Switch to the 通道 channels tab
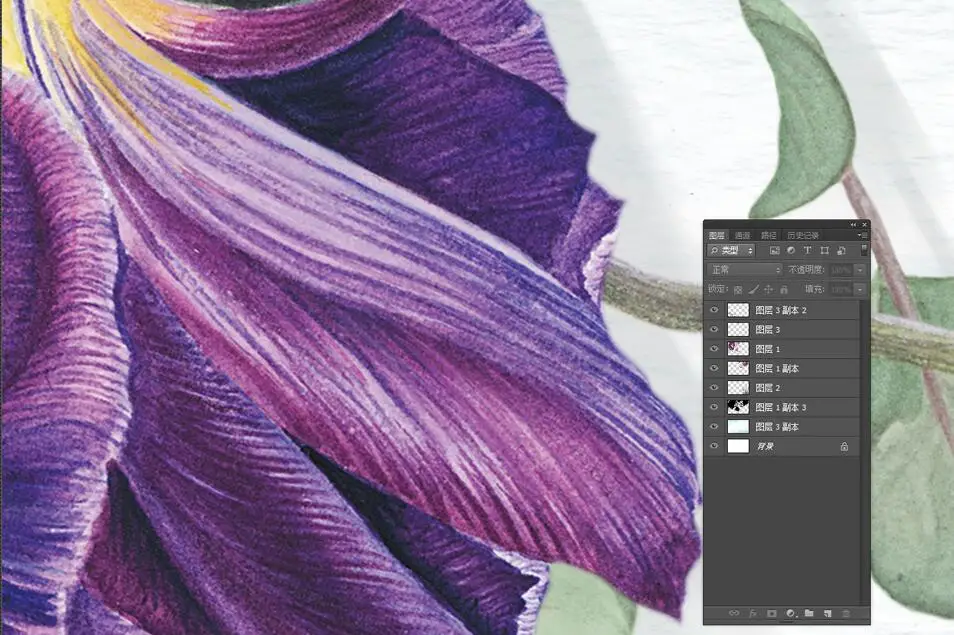954x635 pixels. click(742, 235)
